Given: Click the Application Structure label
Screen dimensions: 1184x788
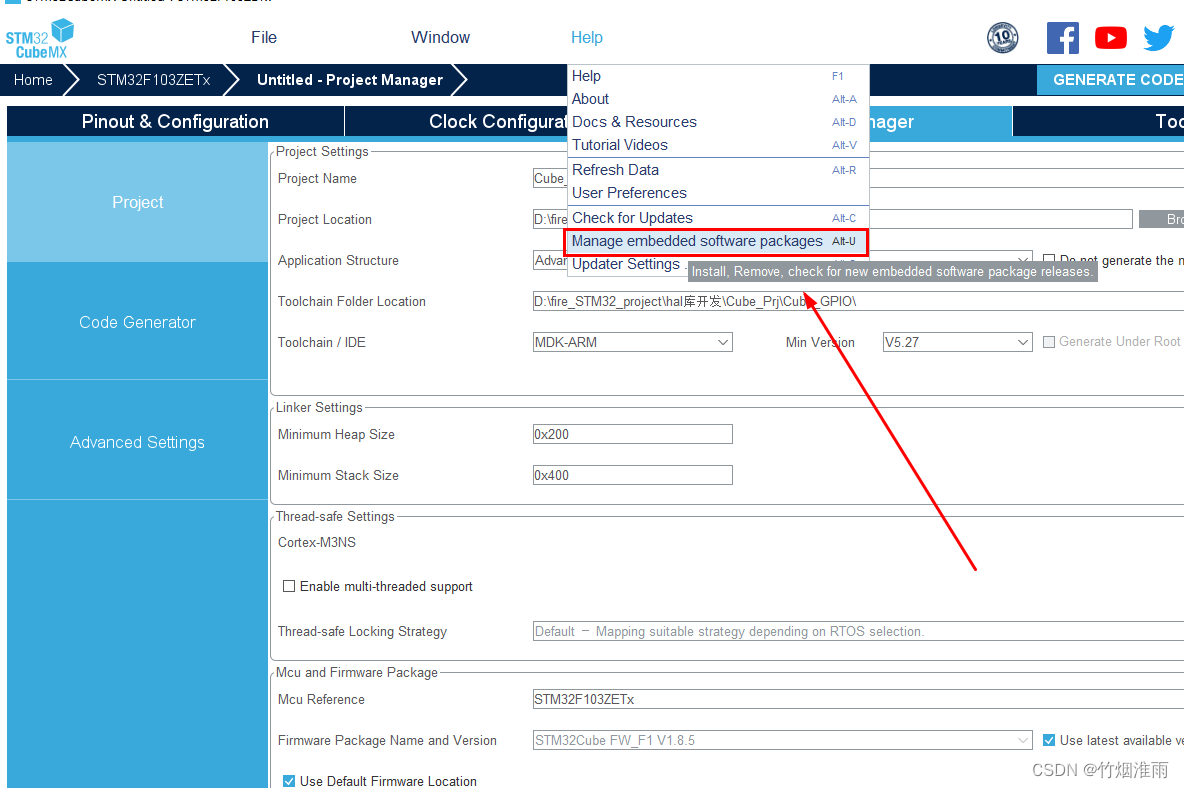Looking at the screenshot, I should tap(338, 260).
